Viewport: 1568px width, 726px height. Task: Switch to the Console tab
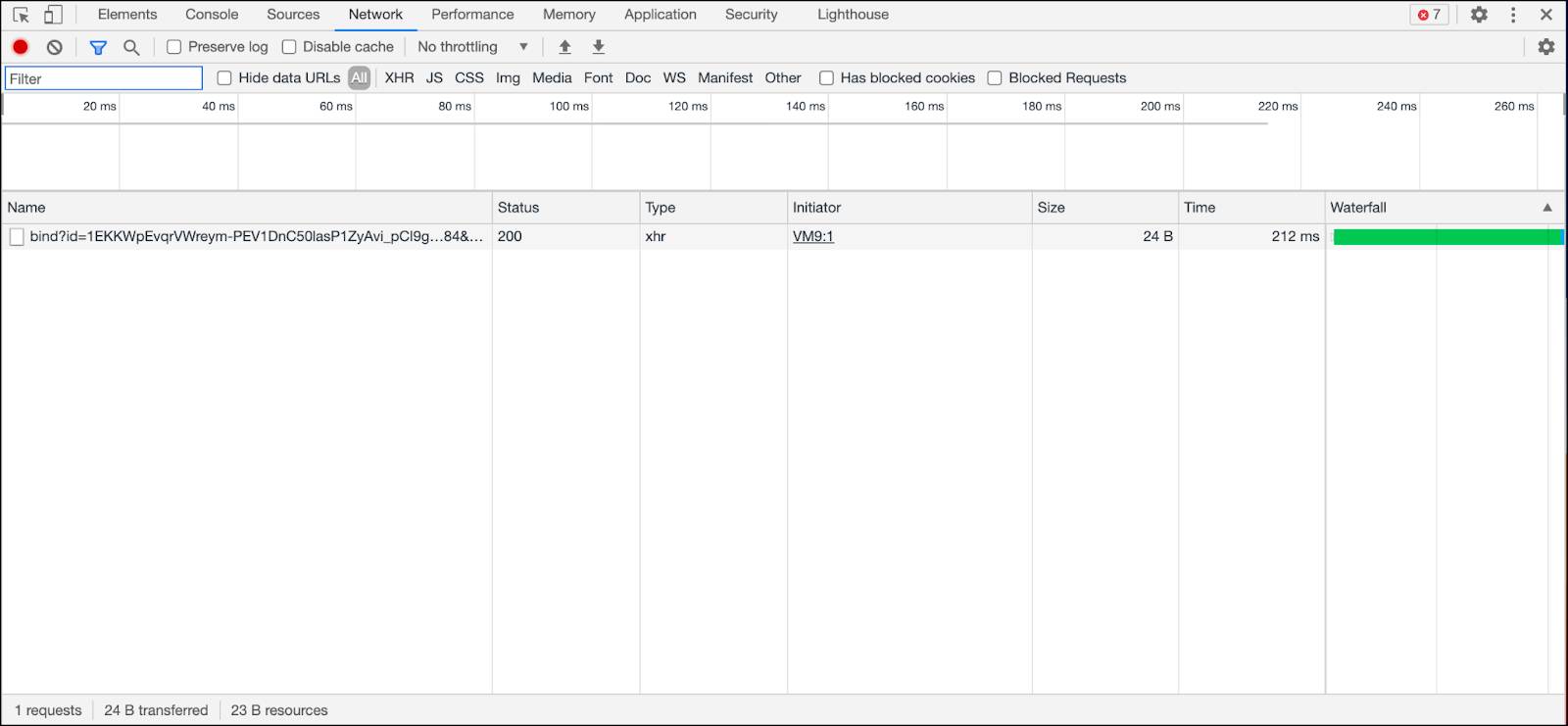(x=212, y=15)
